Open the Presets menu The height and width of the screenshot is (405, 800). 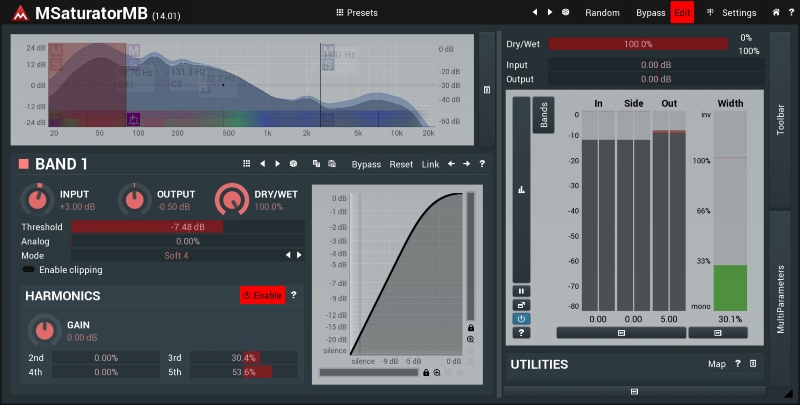(x=356, y=13)
